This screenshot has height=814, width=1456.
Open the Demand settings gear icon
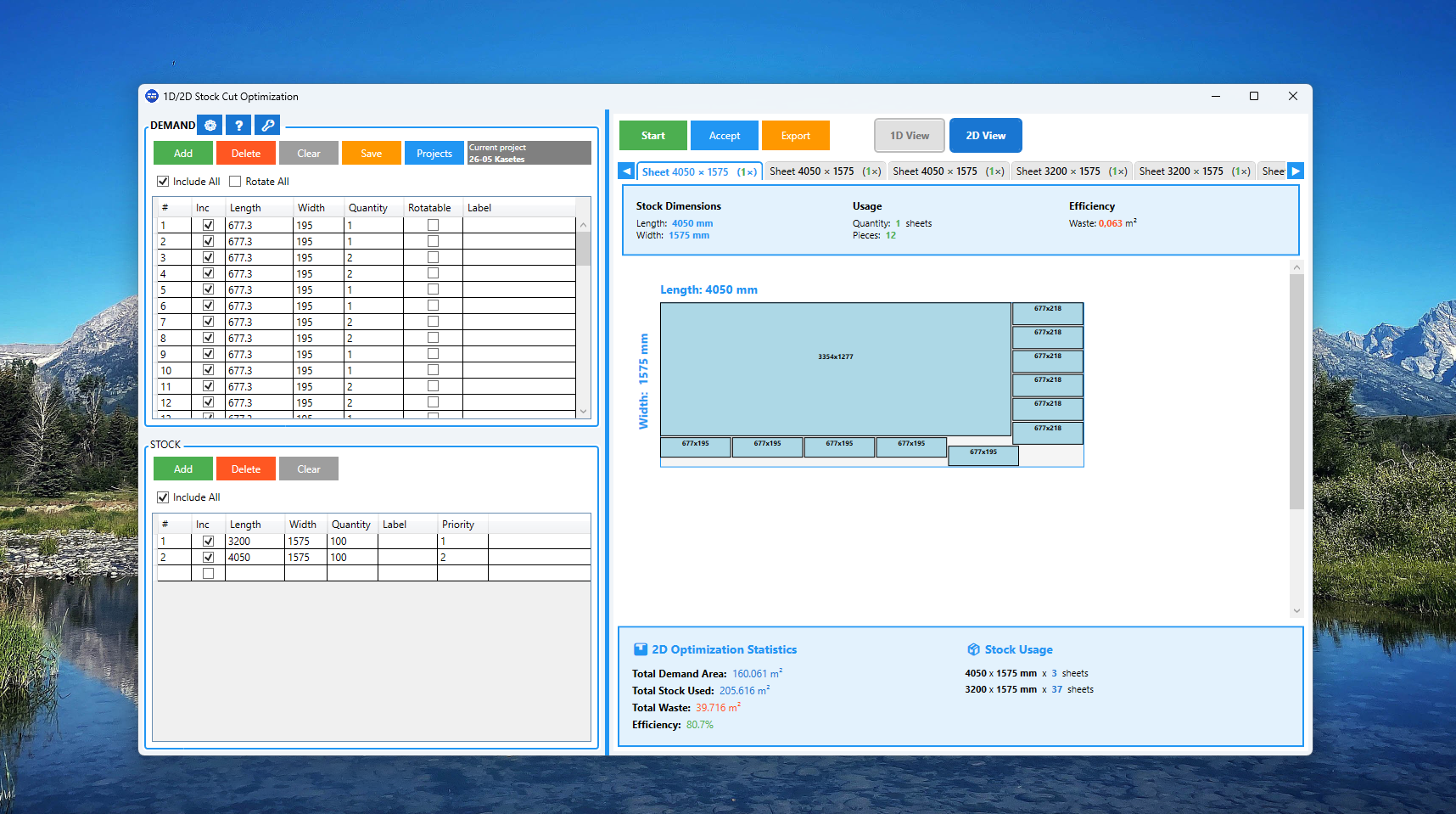[210, 125]
